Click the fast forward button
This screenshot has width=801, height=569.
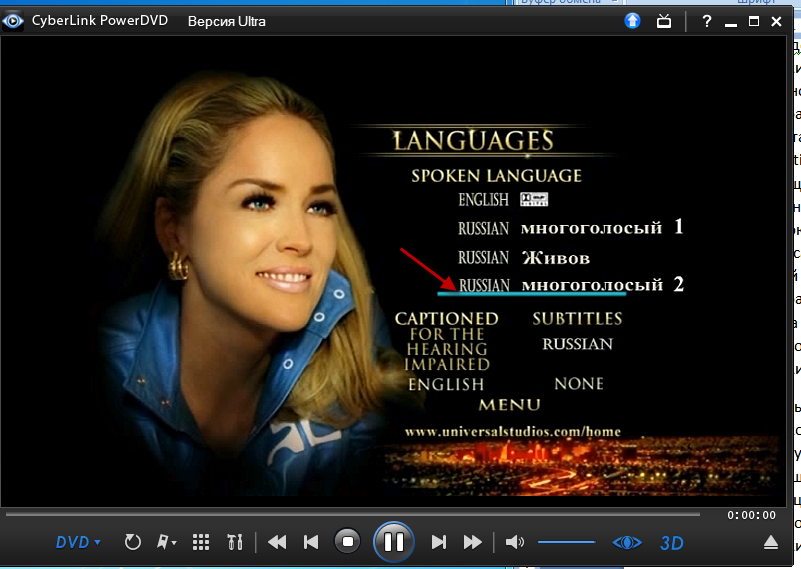(473, 542)
